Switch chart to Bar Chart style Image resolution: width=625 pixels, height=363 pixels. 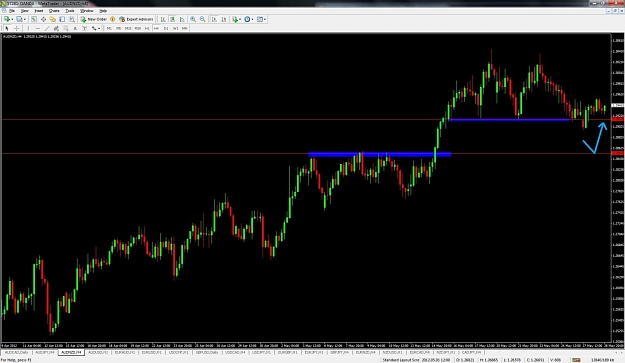[x=163, y=19]
